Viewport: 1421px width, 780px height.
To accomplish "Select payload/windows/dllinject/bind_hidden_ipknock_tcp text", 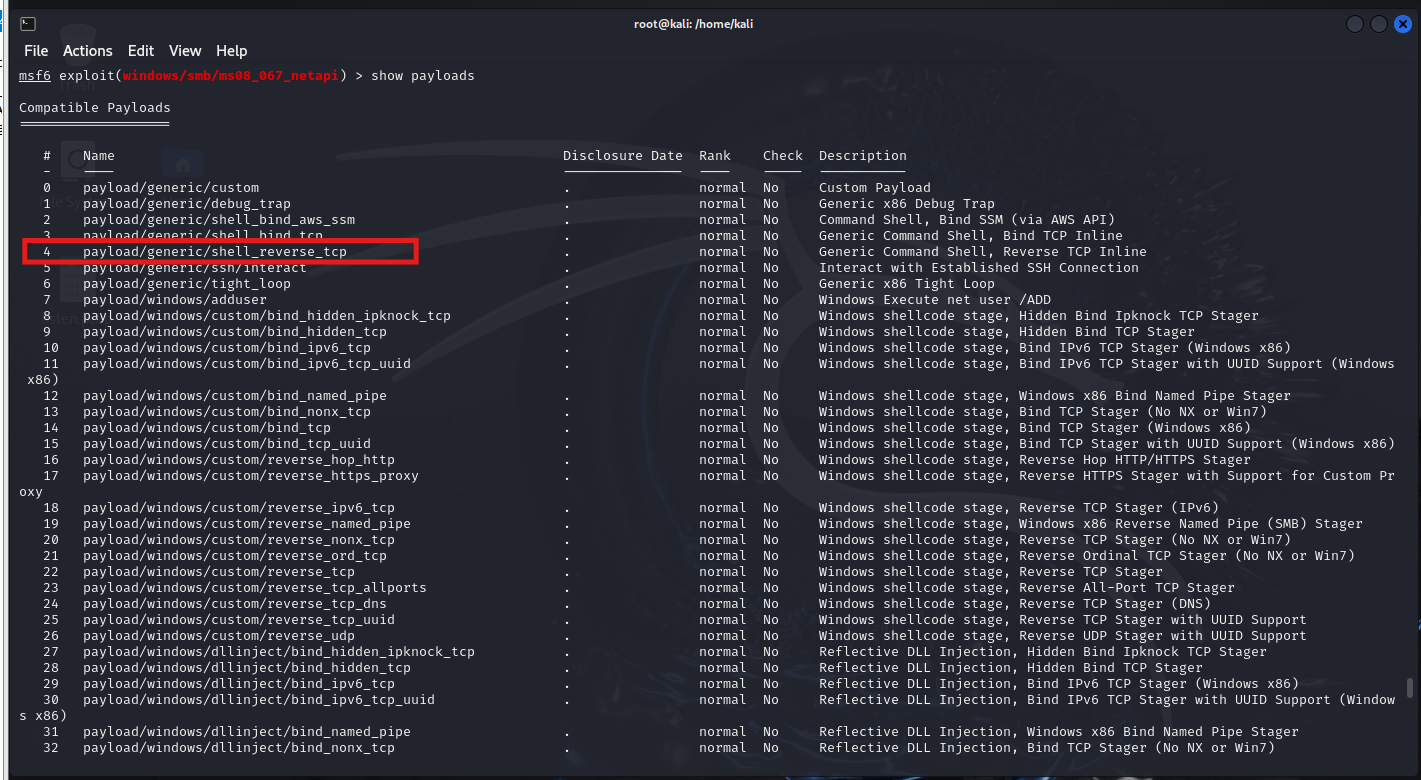I will coord(279,652).
